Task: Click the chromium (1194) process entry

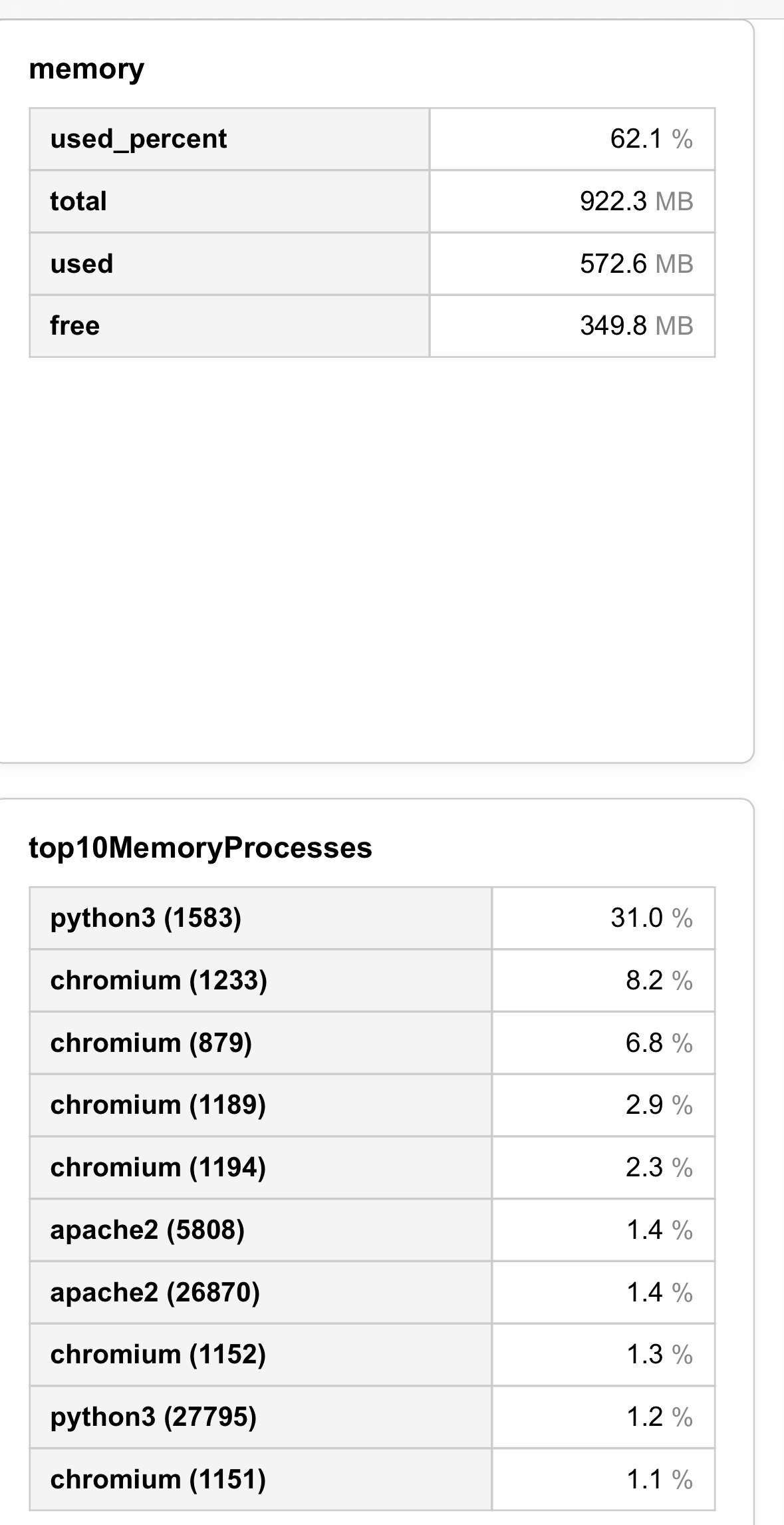Action: point(158,1167)
